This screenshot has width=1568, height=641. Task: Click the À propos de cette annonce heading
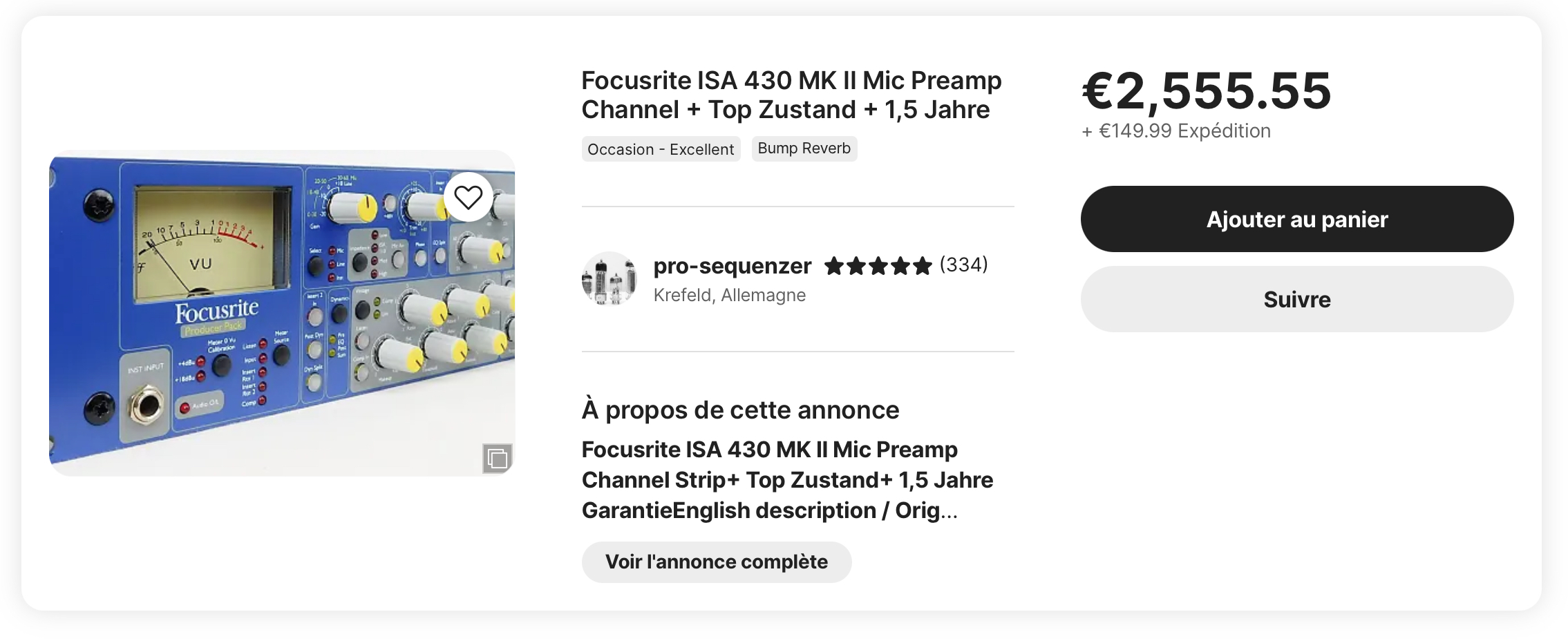[740, 410]
